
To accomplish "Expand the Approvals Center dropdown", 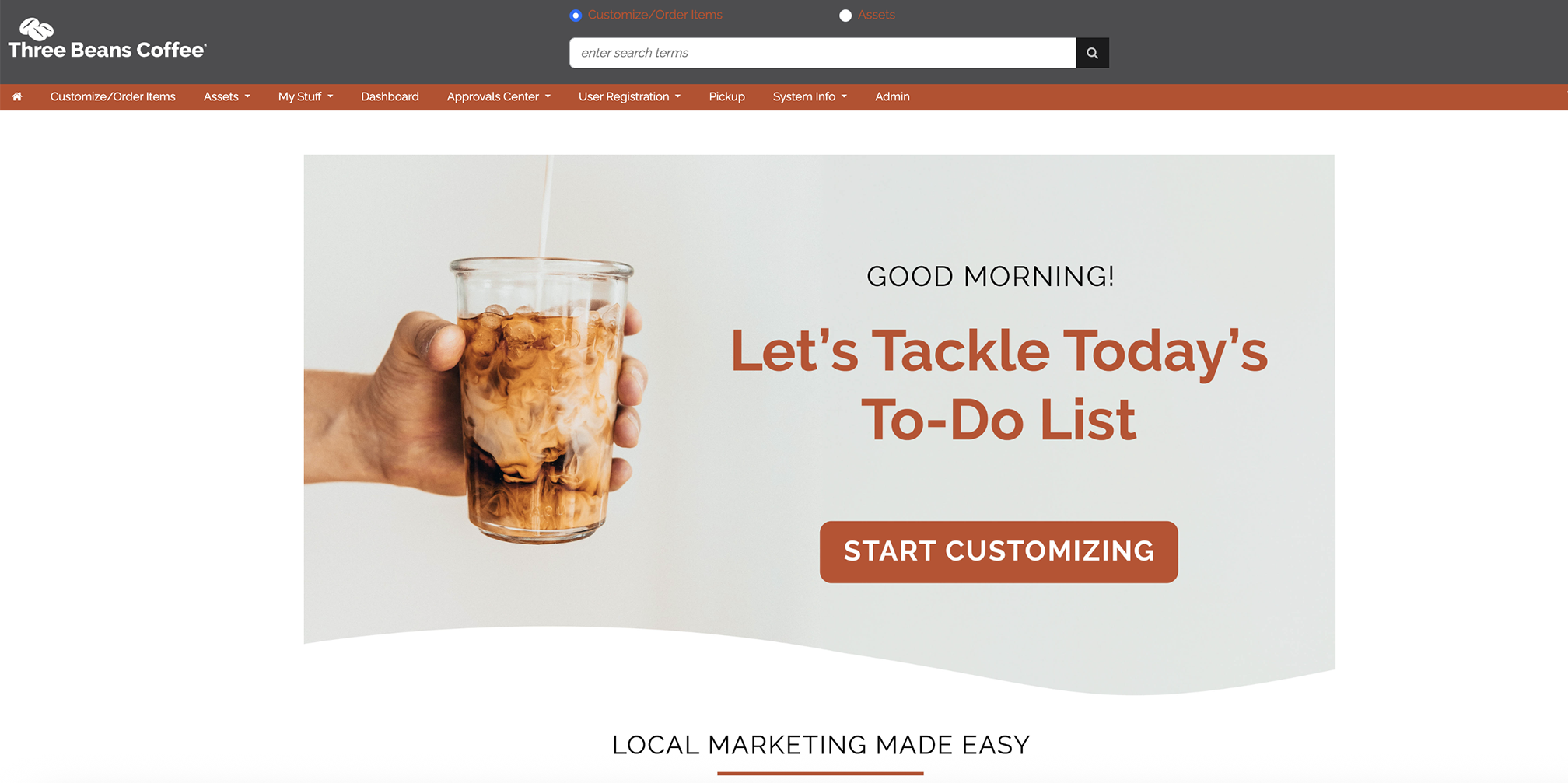I will pos(499,96).
